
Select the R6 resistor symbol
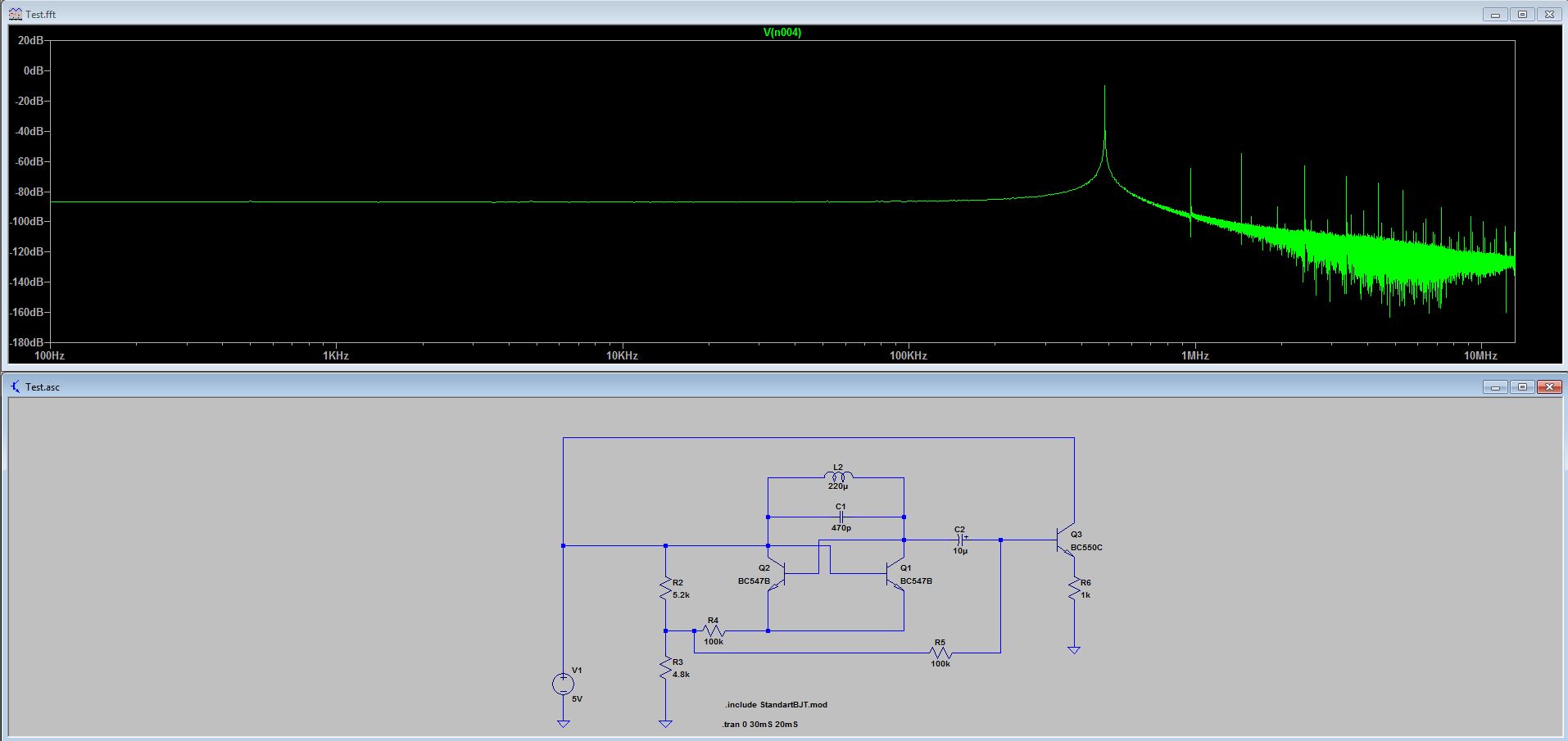point(1074,589)
